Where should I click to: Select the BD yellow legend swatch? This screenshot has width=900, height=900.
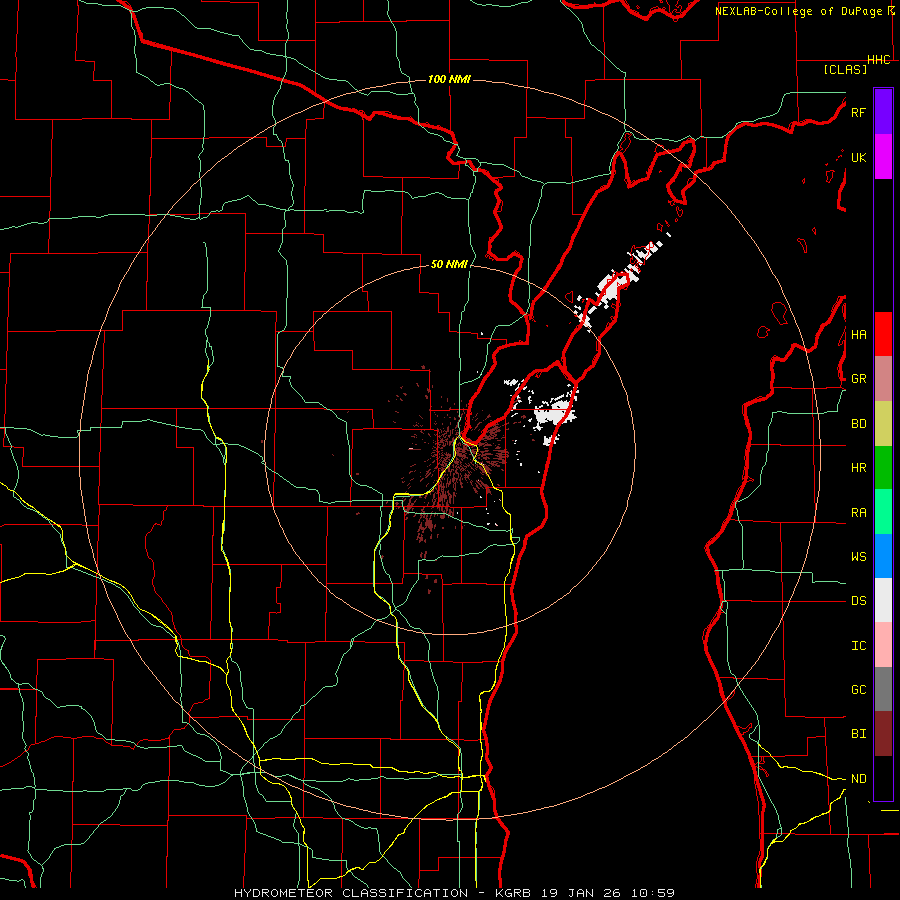click(x=883, y=424)
